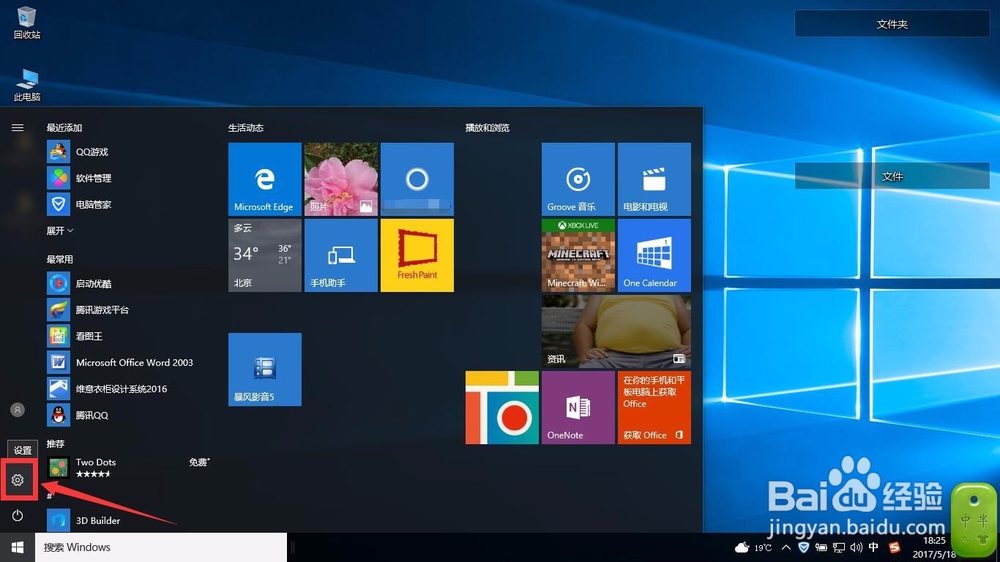The height and width of the screenshot is (562, 1000).
Task: Click the 免费 label next to Two Dots
Action: tap(199, 462)
